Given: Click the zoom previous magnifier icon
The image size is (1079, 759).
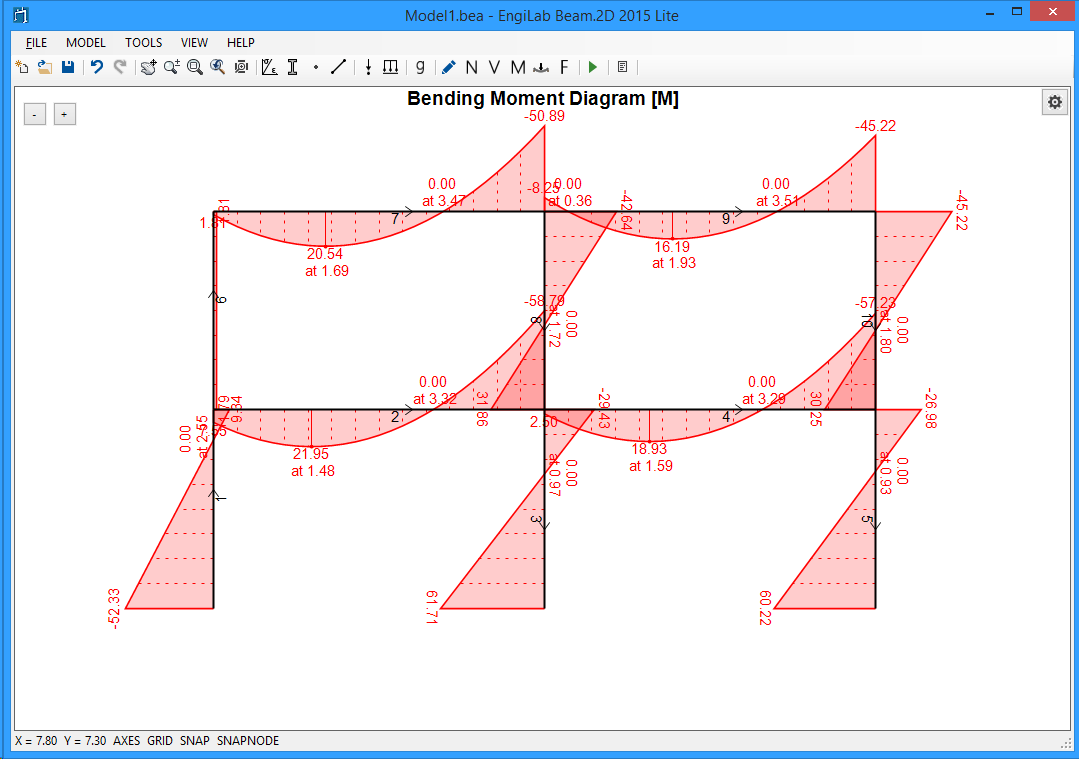Looking at the screenshot, I should (x=217, y=67).
